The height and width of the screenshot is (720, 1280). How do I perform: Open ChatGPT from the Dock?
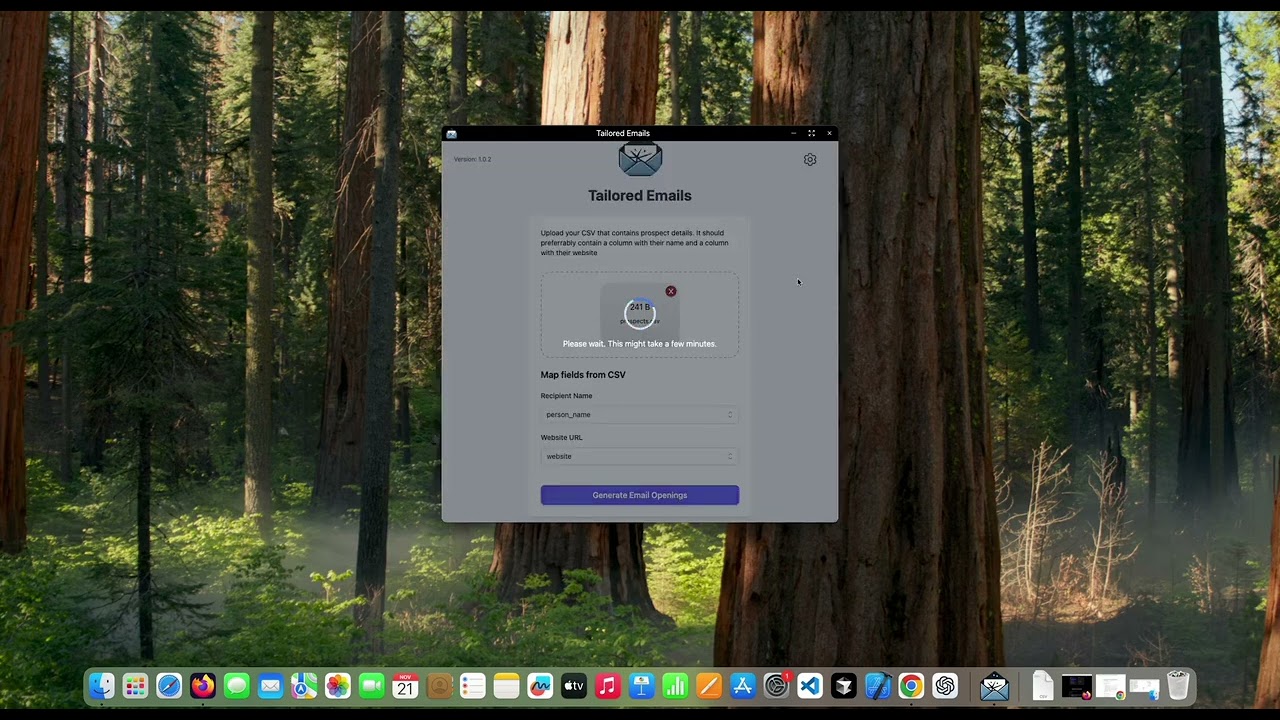pyautogui.click(x=945, y=686)
